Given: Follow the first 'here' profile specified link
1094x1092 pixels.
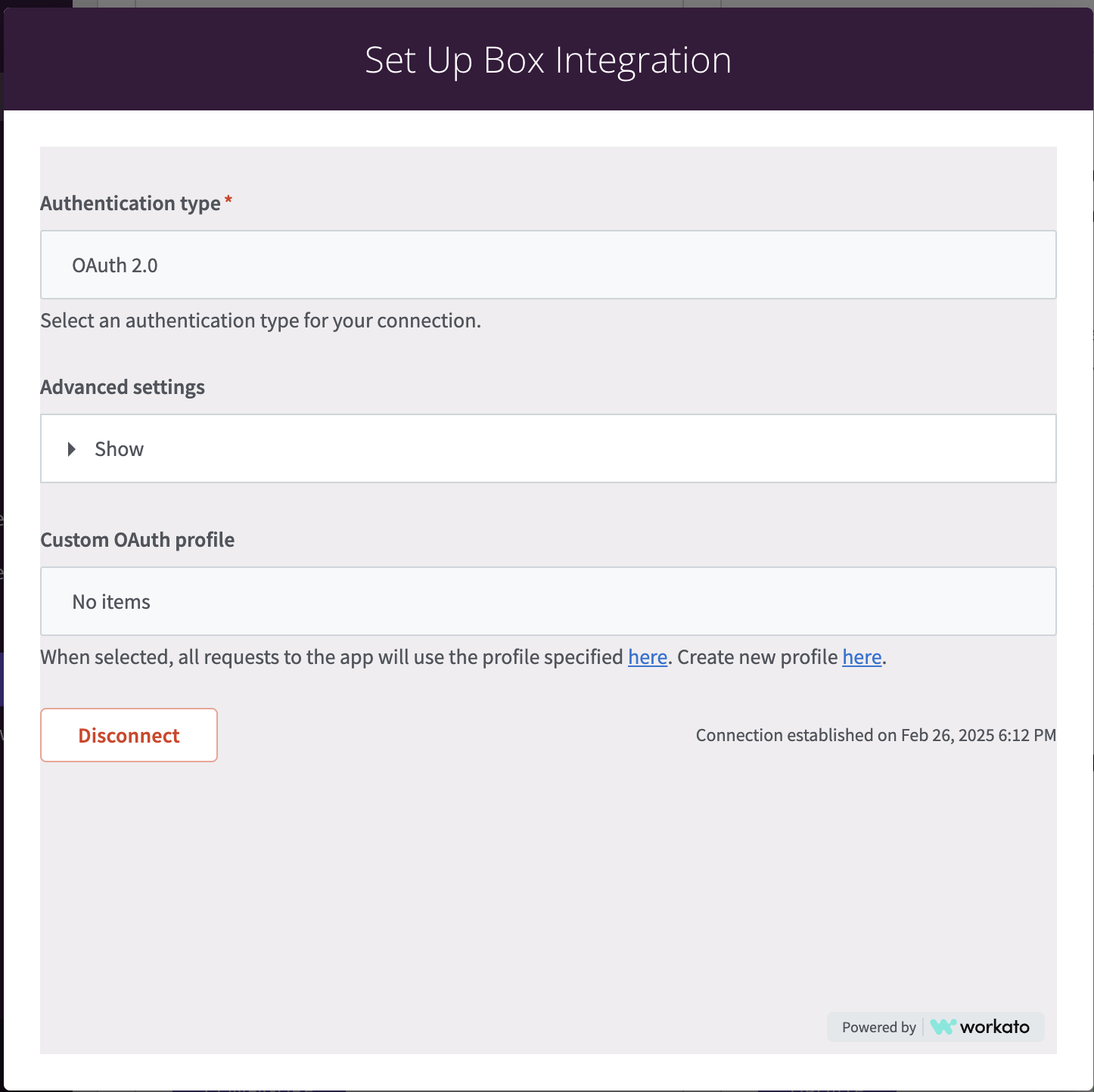Looking at the screenshot, I should [648, 657].
